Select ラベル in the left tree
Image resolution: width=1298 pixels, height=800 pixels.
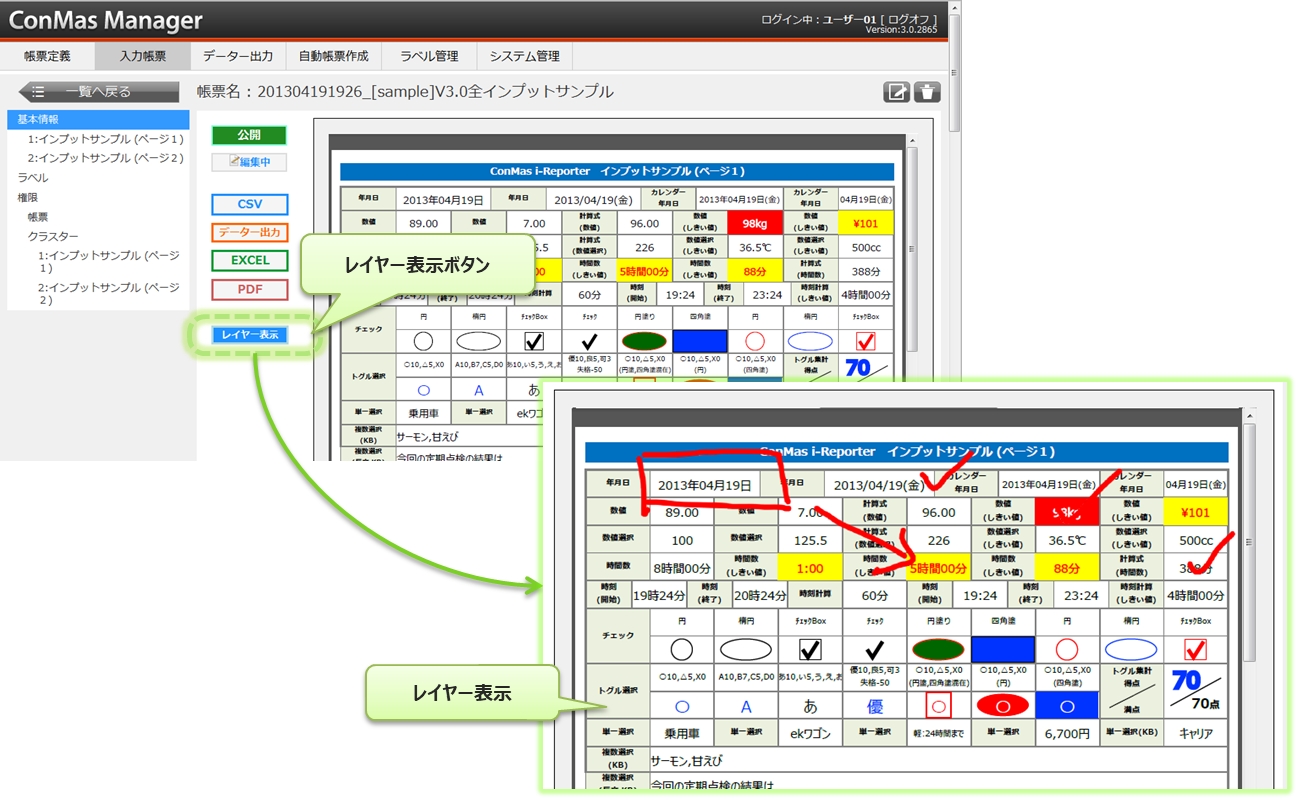[x=33, y=178]
